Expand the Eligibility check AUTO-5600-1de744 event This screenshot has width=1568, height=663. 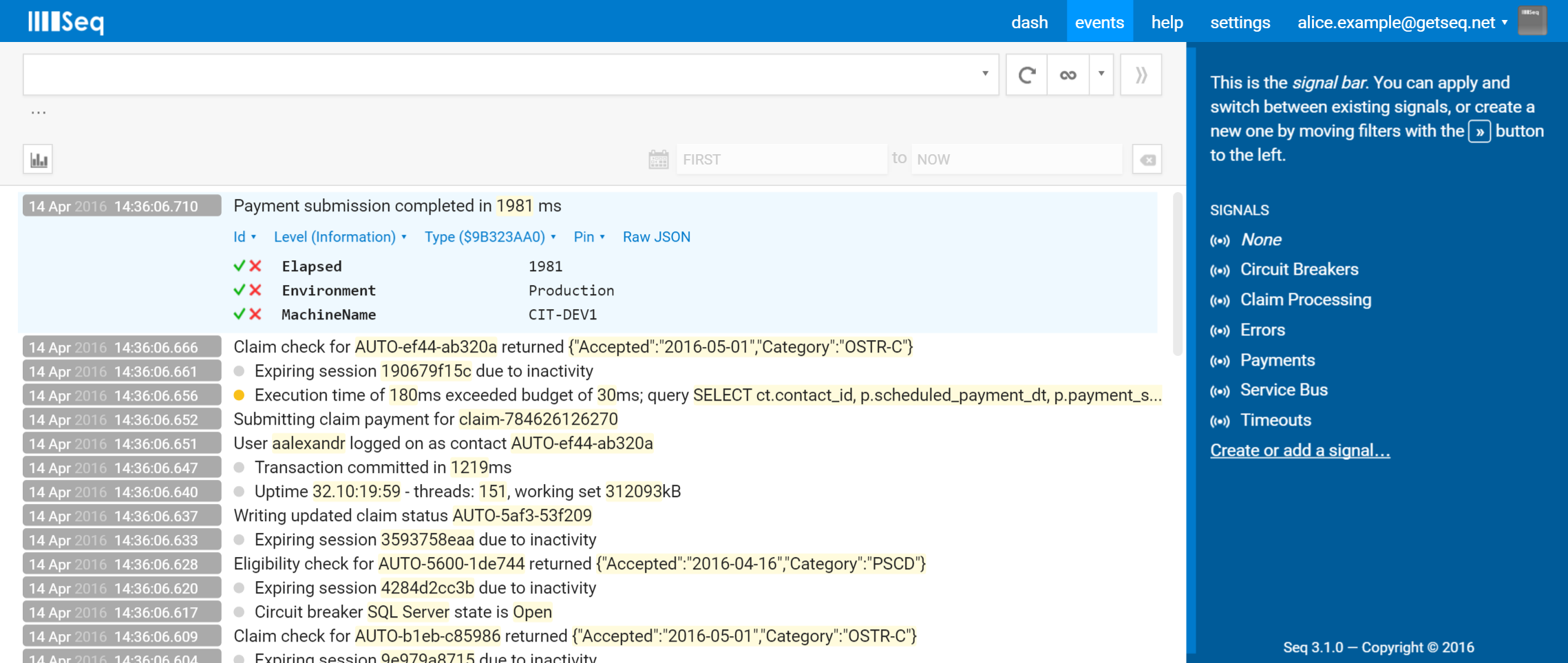point(580,564)
